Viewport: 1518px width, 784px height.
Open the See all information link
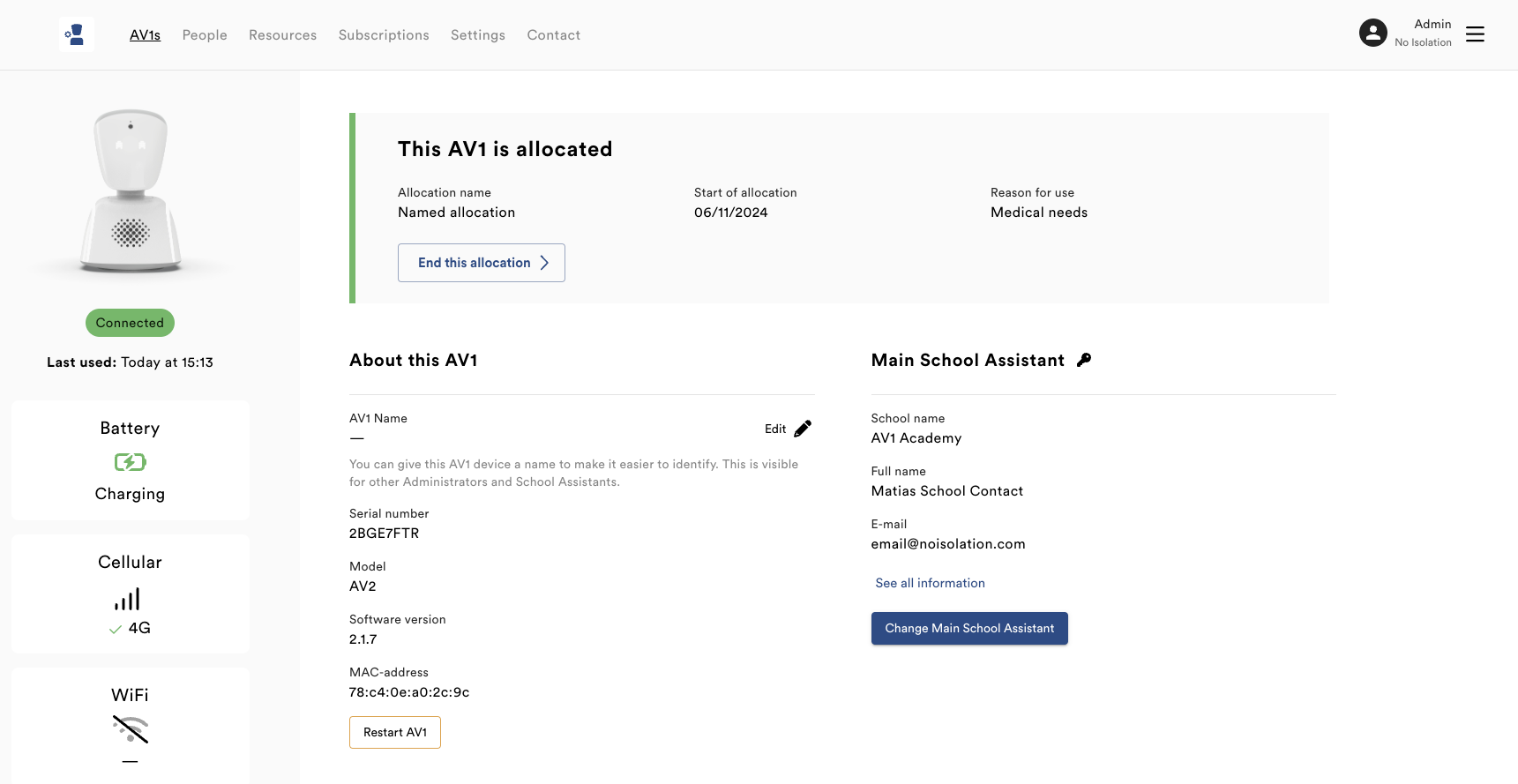coord(931,583)
